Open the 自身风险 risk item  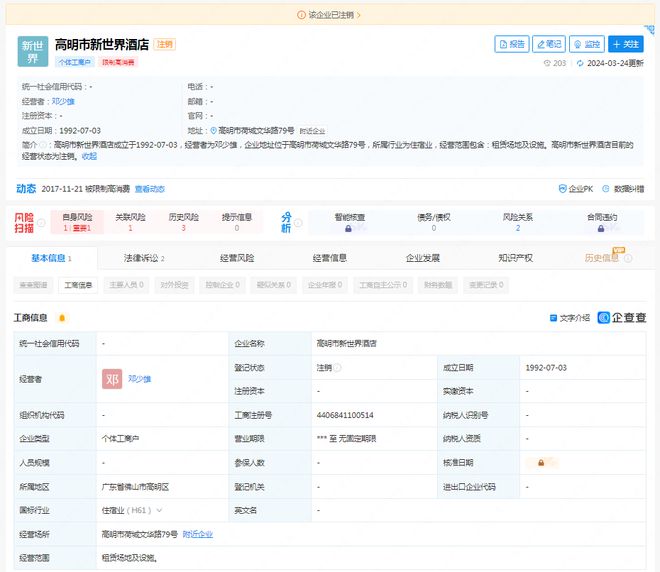click(x=77, y=222)
